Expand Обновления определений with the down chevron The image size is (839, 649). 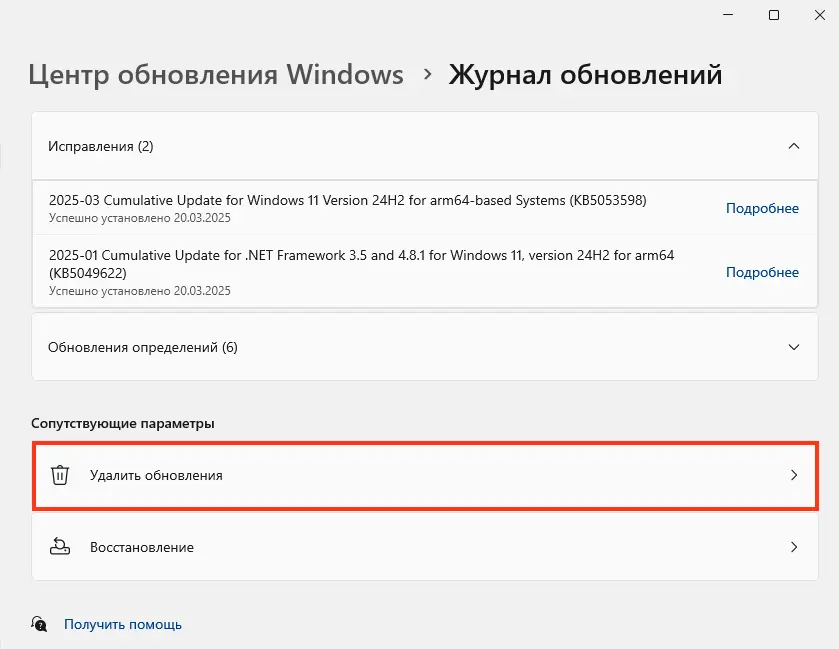click(794, 347)
